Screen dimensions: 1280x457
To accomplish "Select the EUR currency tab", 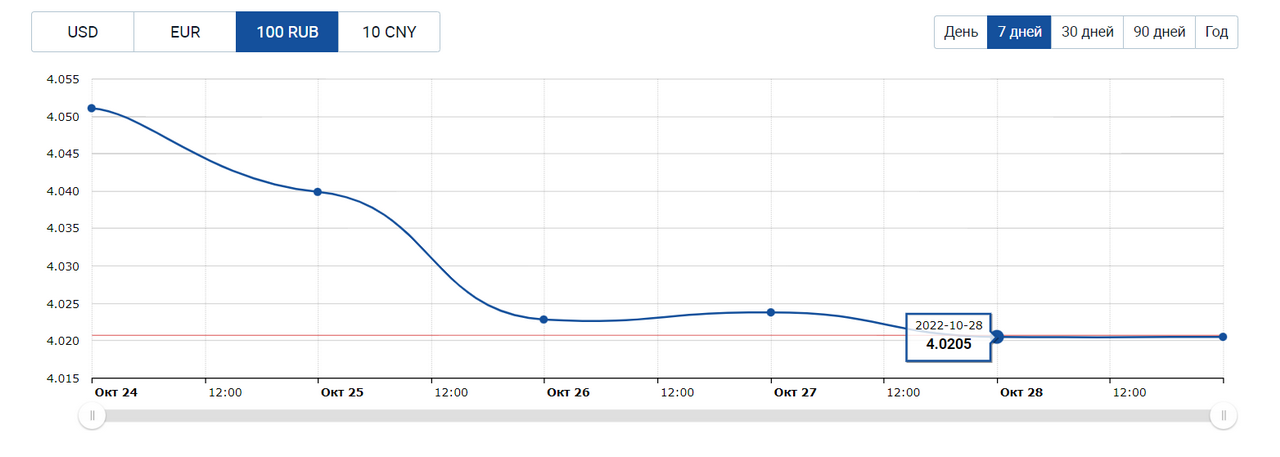I will click(x=185, y=32).
